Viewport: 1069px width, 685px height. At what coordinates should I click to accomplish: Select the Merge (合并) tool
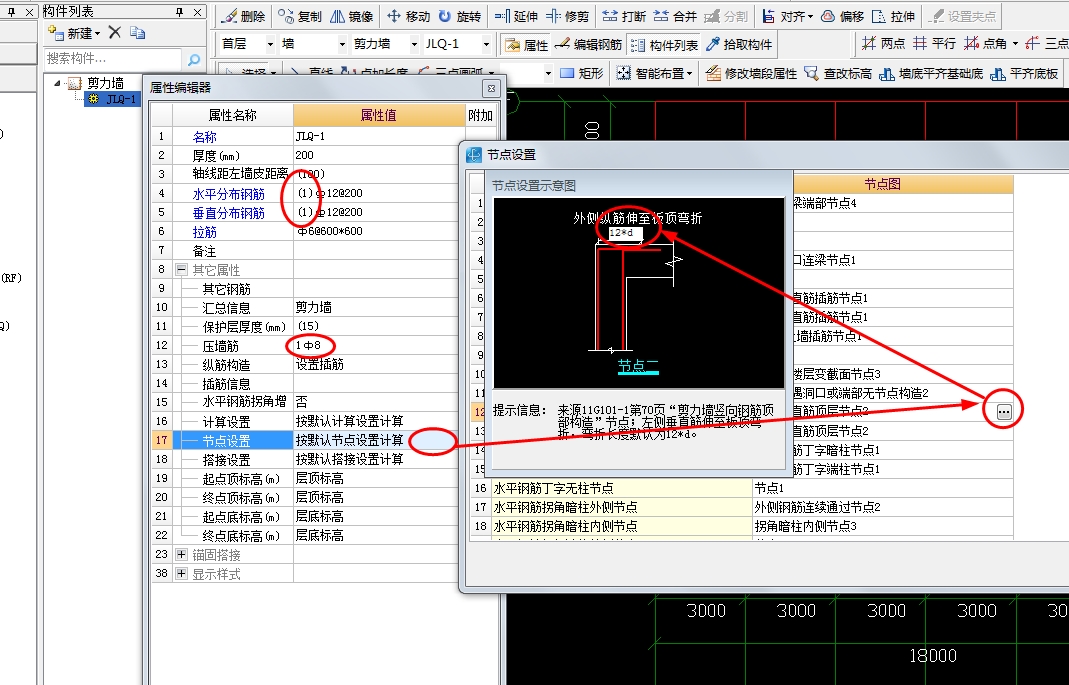675,16
